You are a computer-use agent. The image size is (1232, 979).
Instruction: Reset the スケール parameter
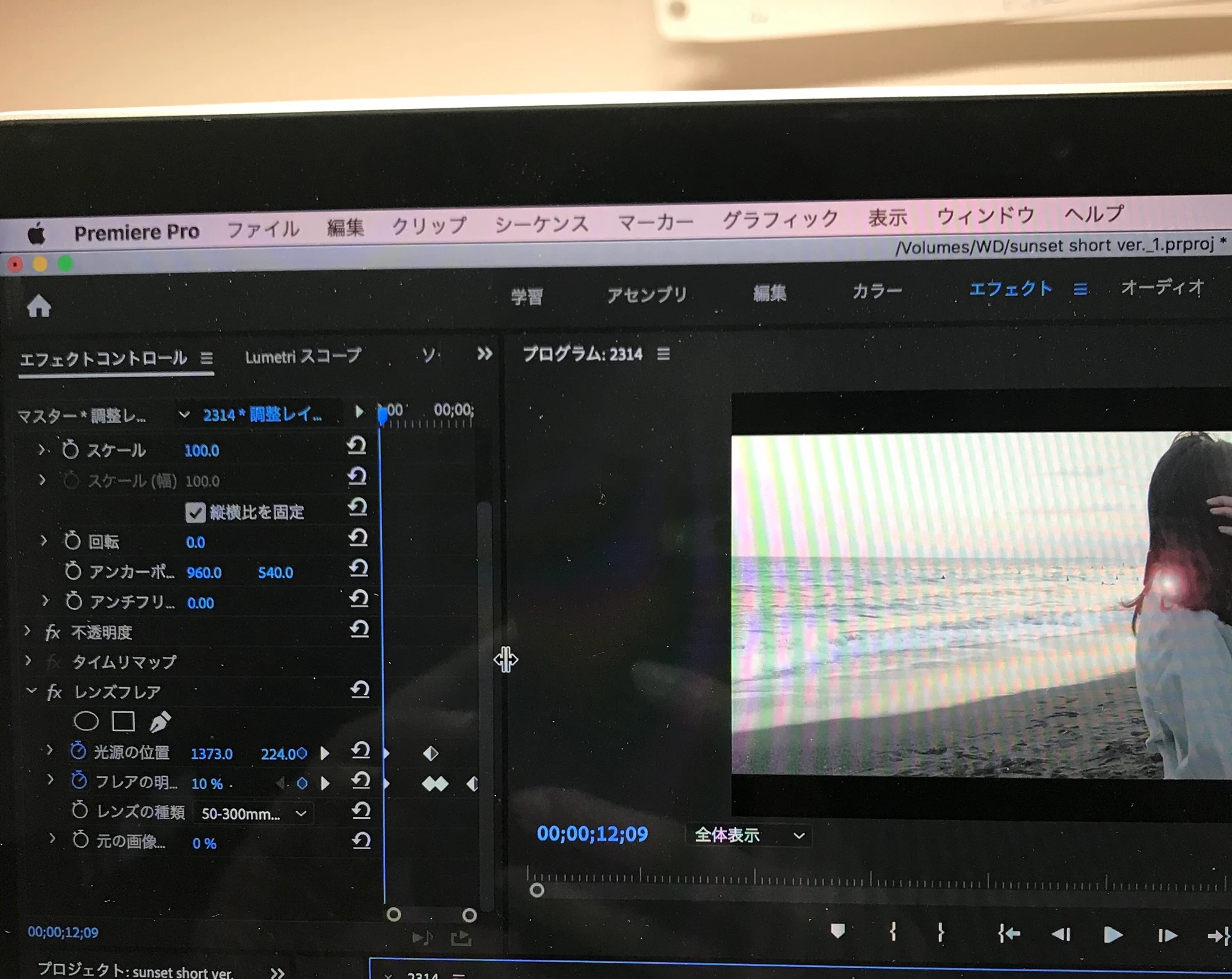tap(357, 446)
